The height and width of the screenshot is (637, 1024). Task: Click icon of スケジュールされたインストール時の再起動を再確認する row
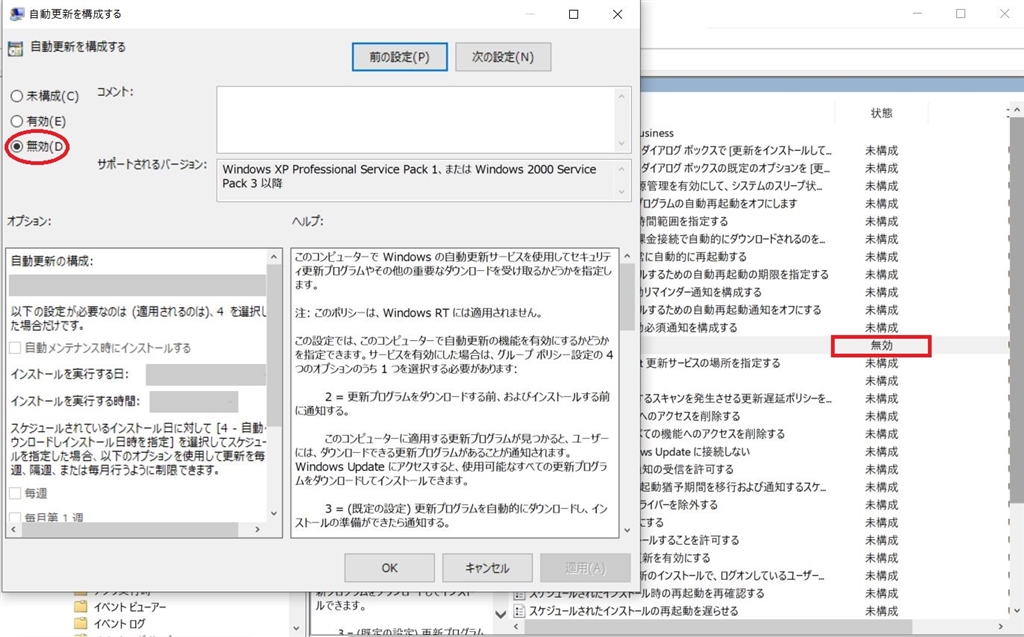pyautogui.click(x=519, y=593)
